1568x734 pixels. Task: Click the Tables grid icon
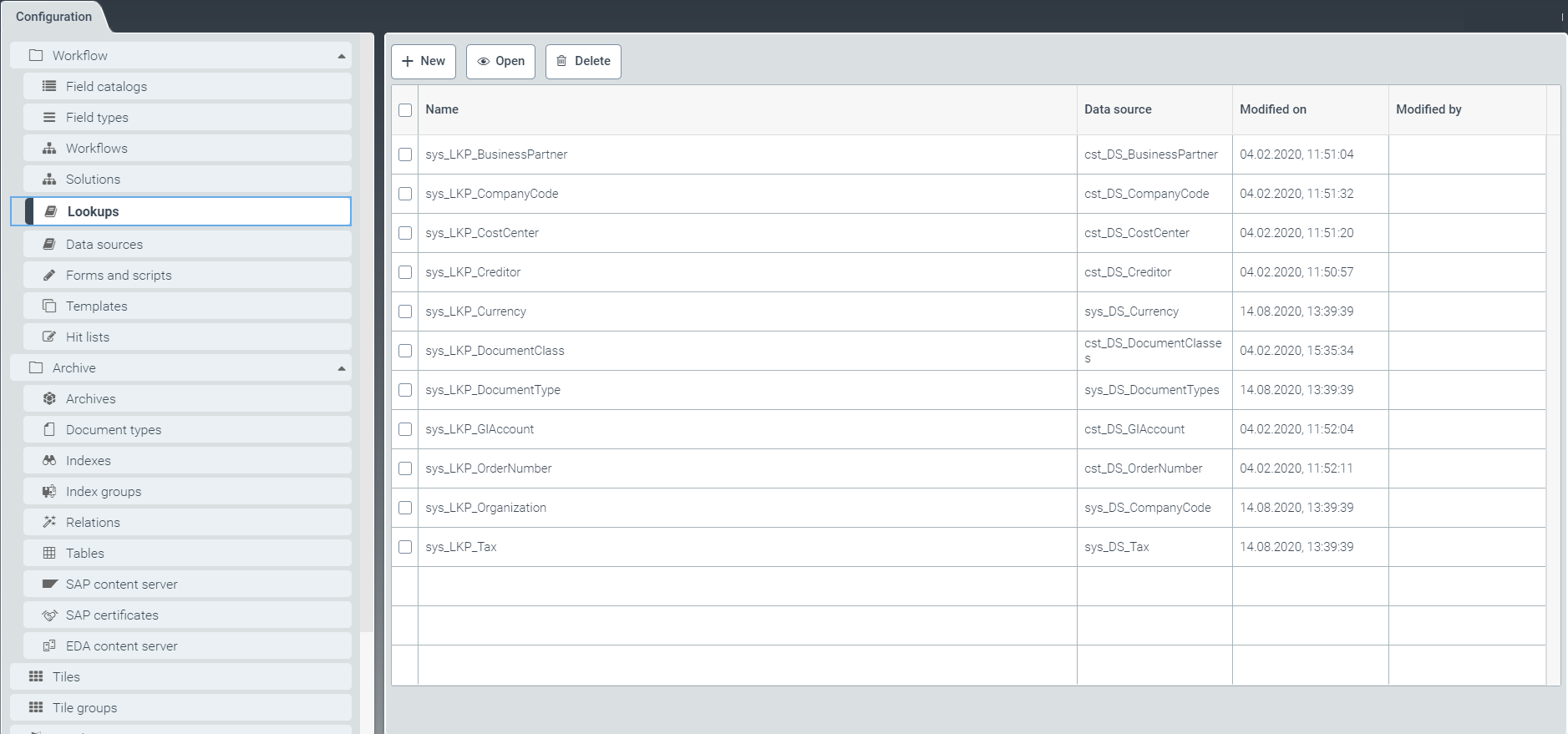(x=49, y=553)
